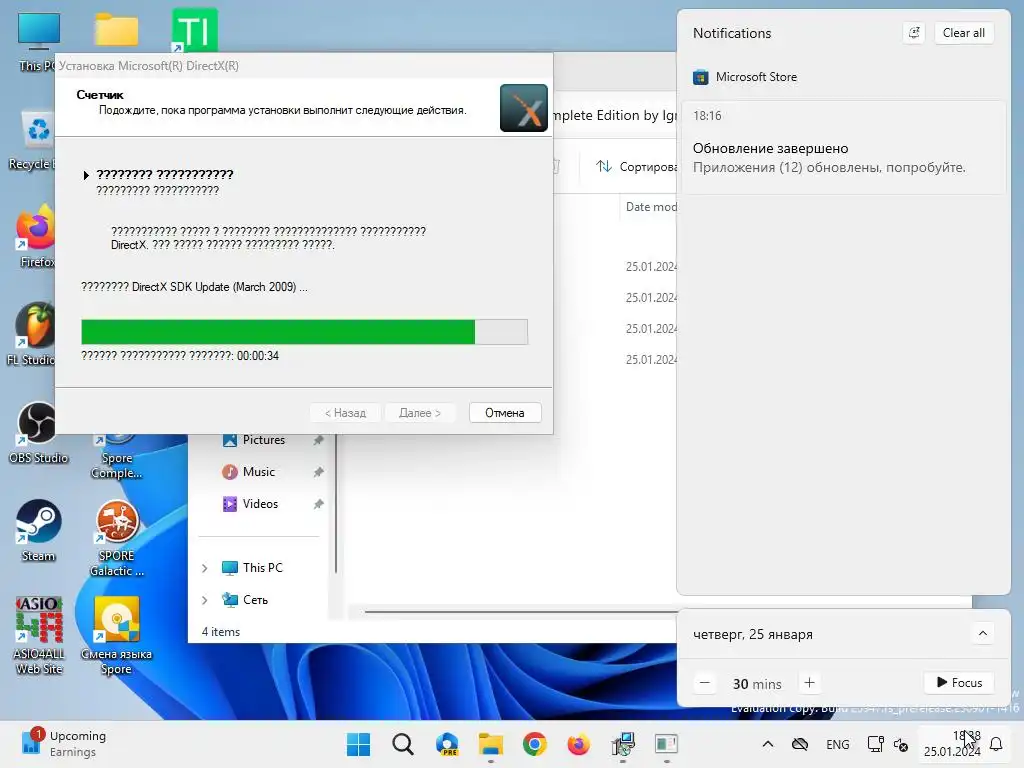Open the Microsoft Store notification header
Image resolution: width=1024 pixels, height=768 pixels.
(x=745, y=77)
